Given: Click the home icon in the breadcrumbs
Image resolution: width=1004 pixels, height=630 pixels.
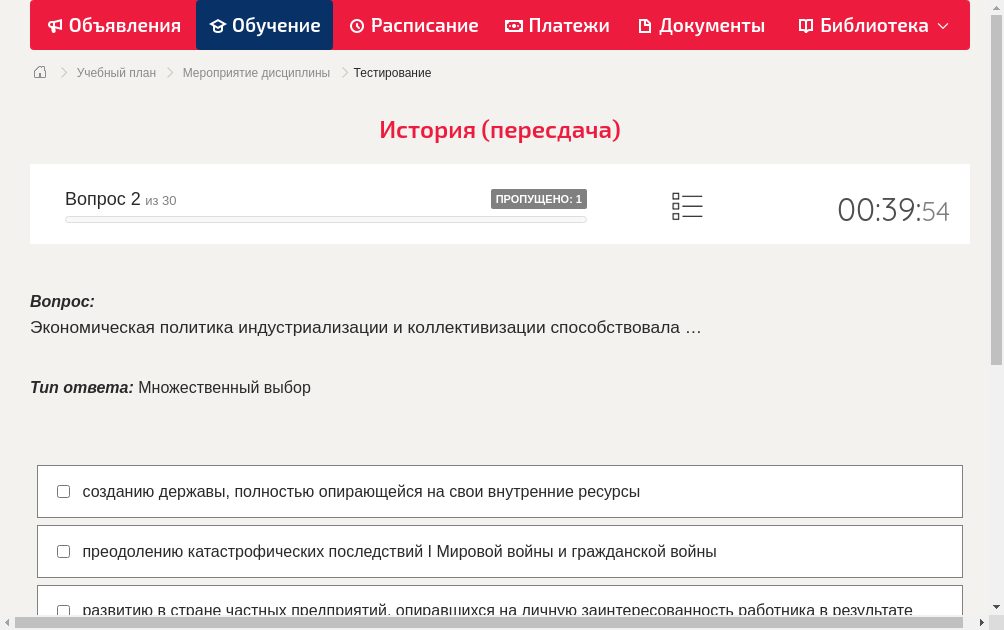Looking at the screenshot, I should [39, 72].
